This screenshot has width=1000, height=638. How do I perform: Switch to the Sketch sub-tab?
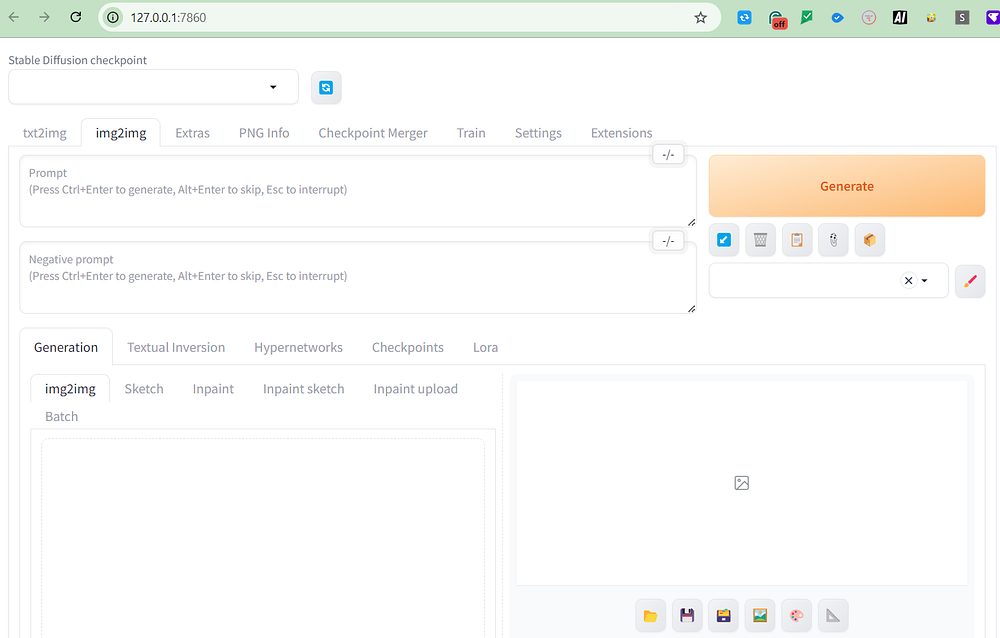coord(144,389)
